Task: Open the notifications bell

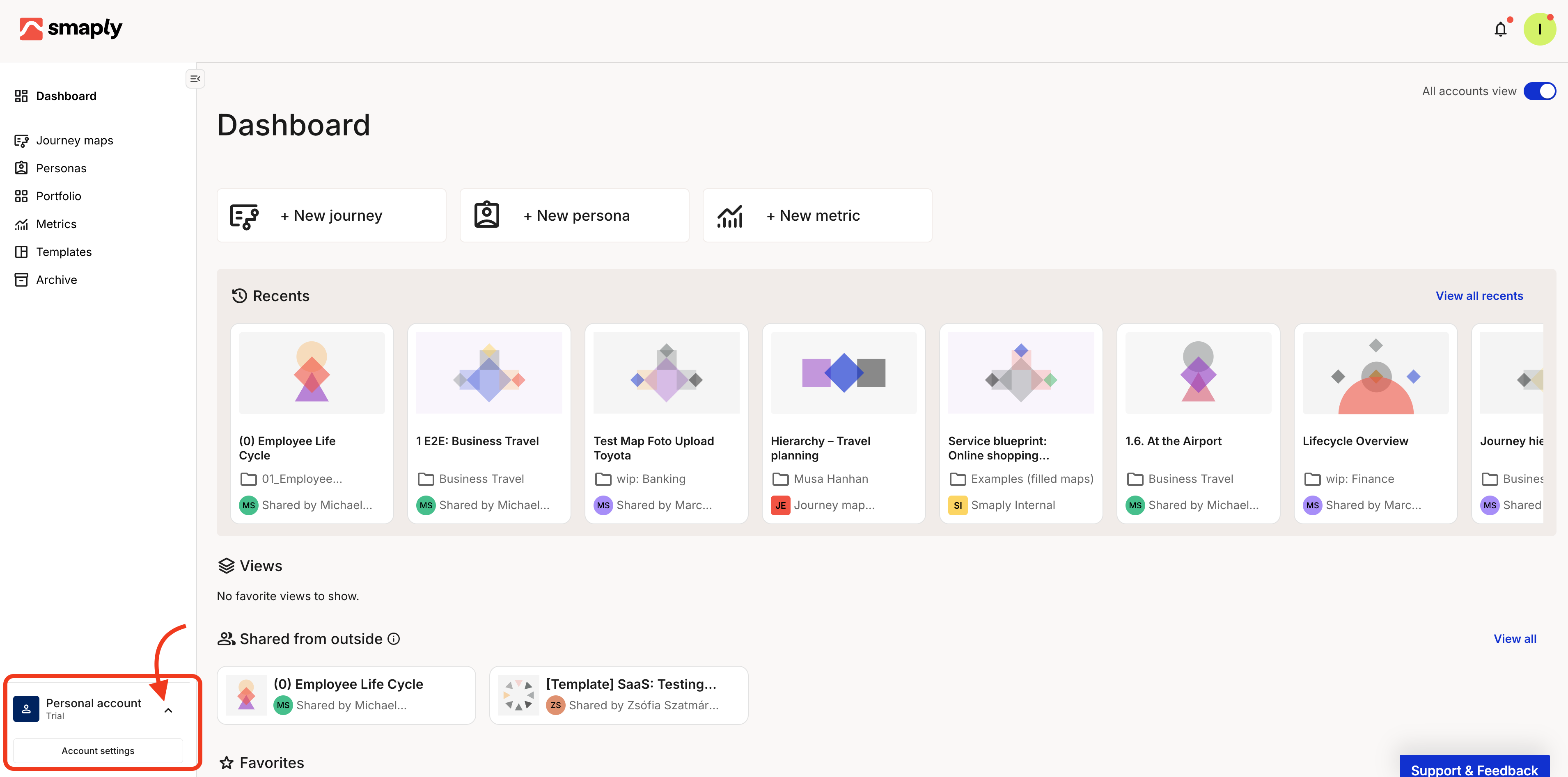Action: tap(1500, 29)
